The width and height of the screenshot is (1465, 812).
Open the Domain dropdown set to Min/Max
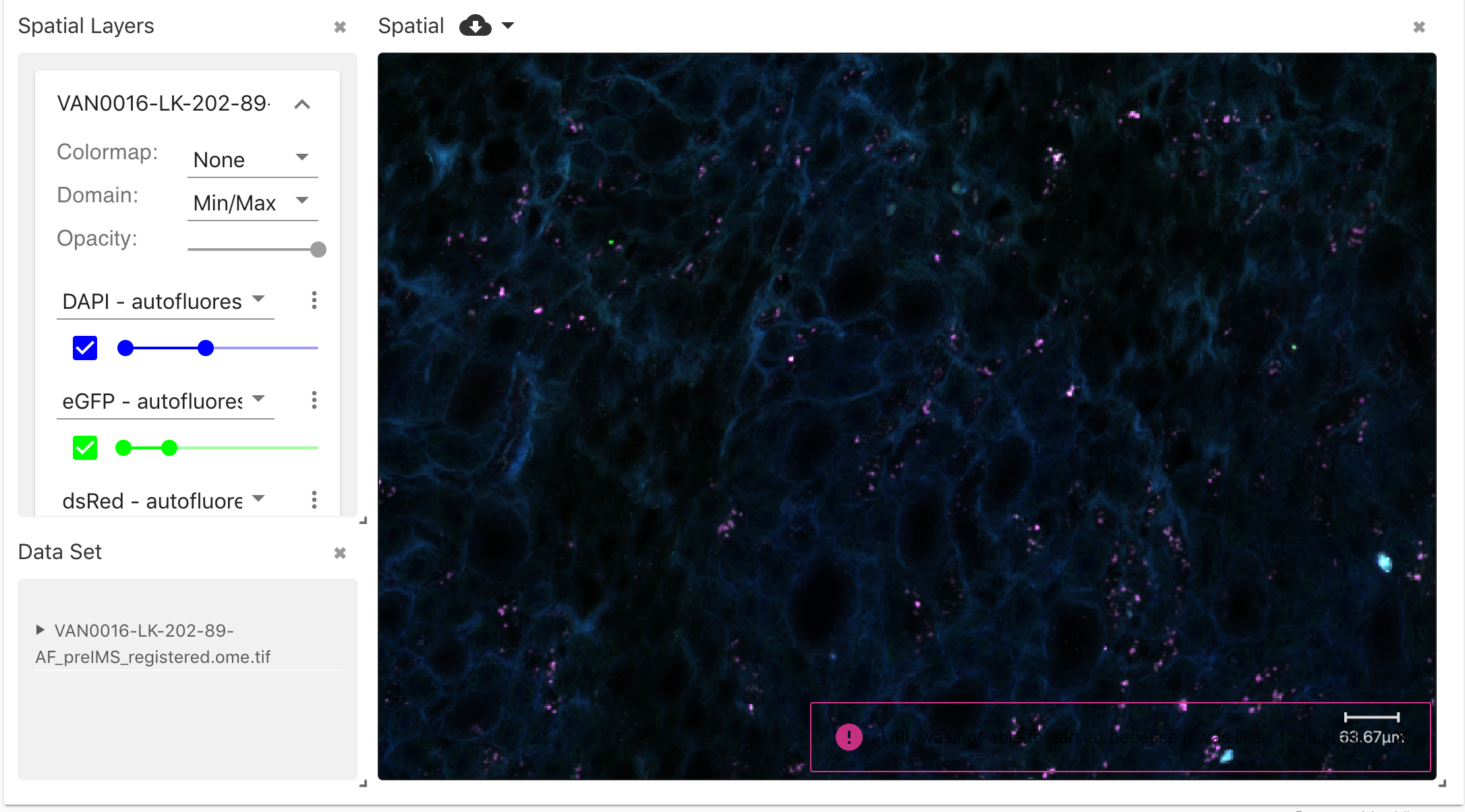(252, 203)
